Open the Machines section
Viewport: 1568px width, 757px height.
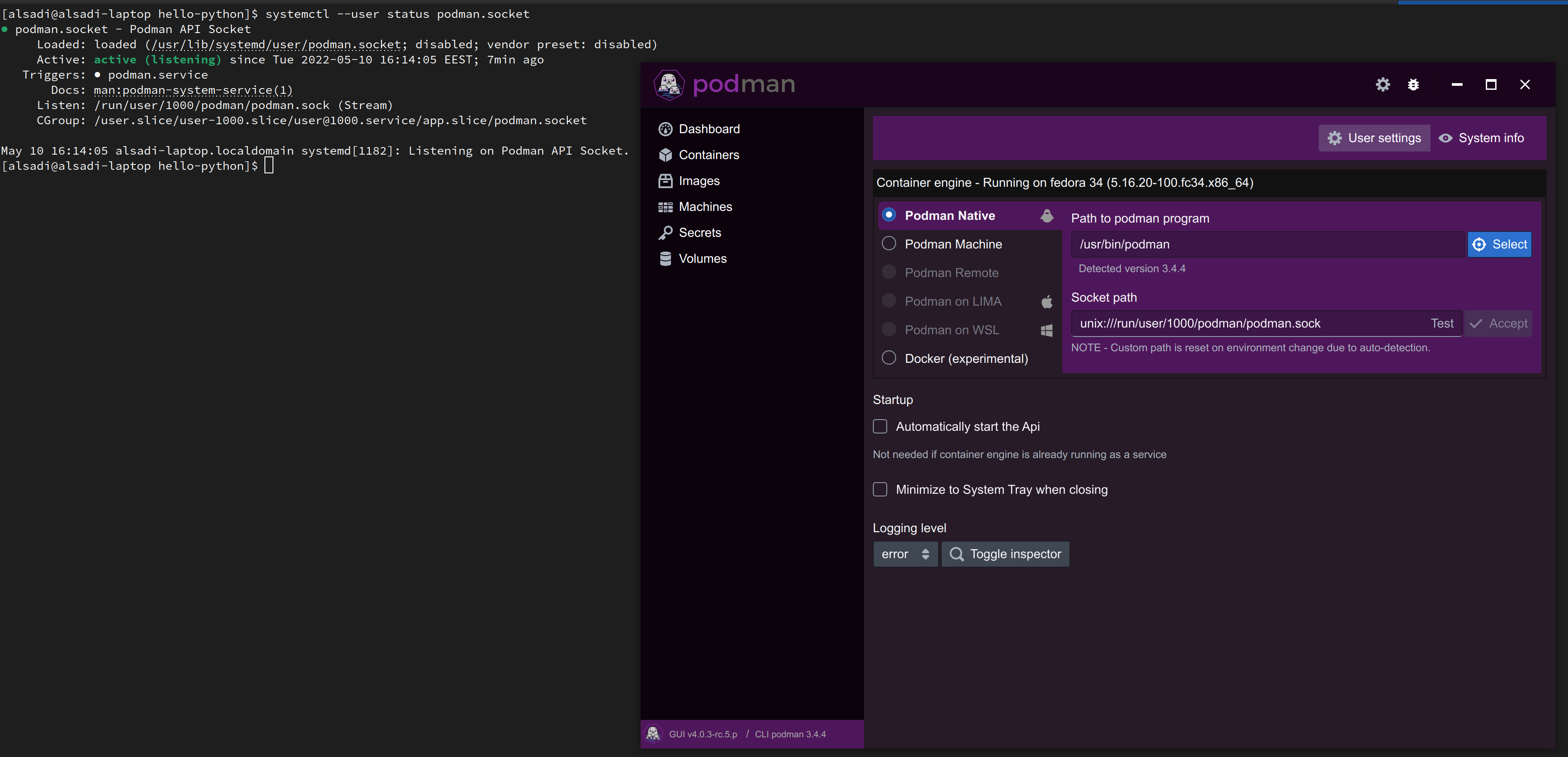coord(705,206)
